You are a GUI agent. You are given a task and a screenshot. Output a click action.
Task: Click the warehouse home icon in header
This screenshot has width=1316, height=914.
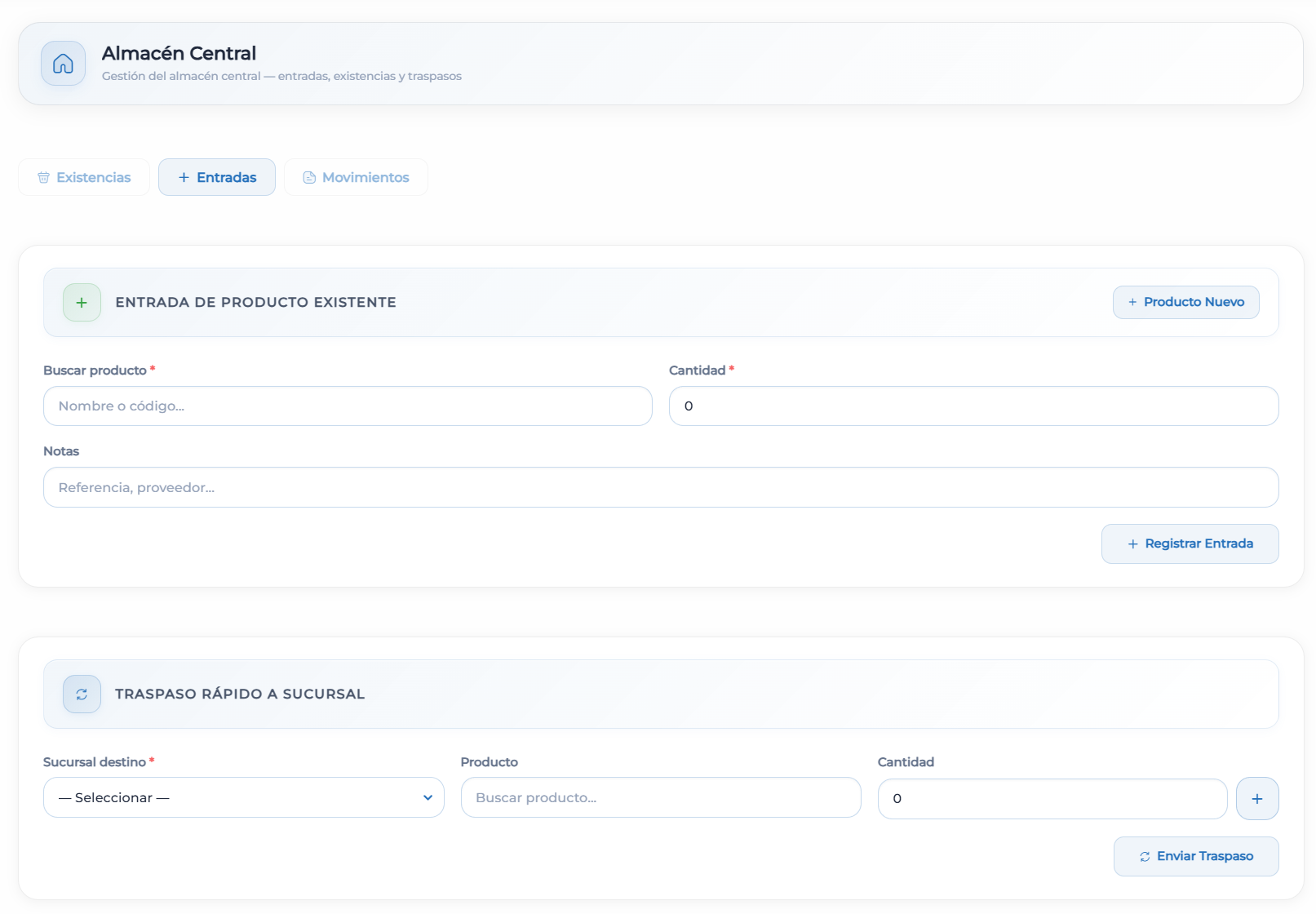coord(63,64)
